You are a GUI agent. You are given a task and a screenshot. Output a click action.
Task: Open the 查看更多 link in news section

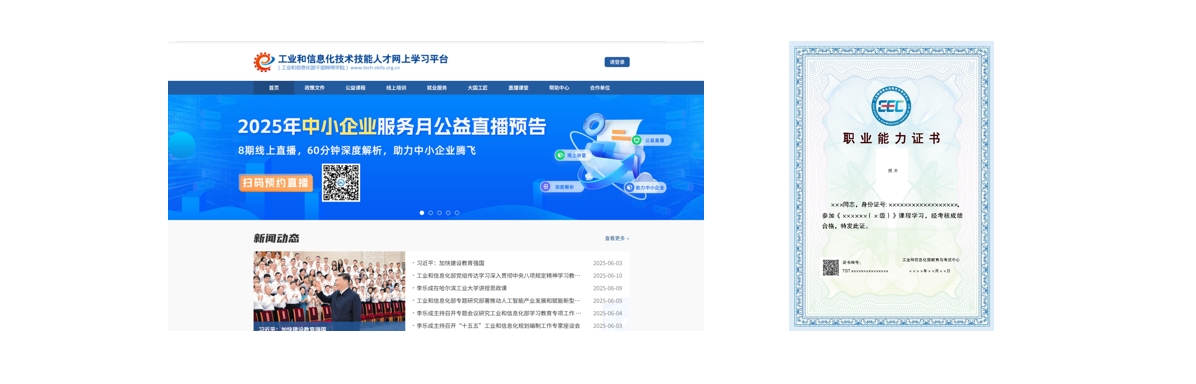[617, 239]
